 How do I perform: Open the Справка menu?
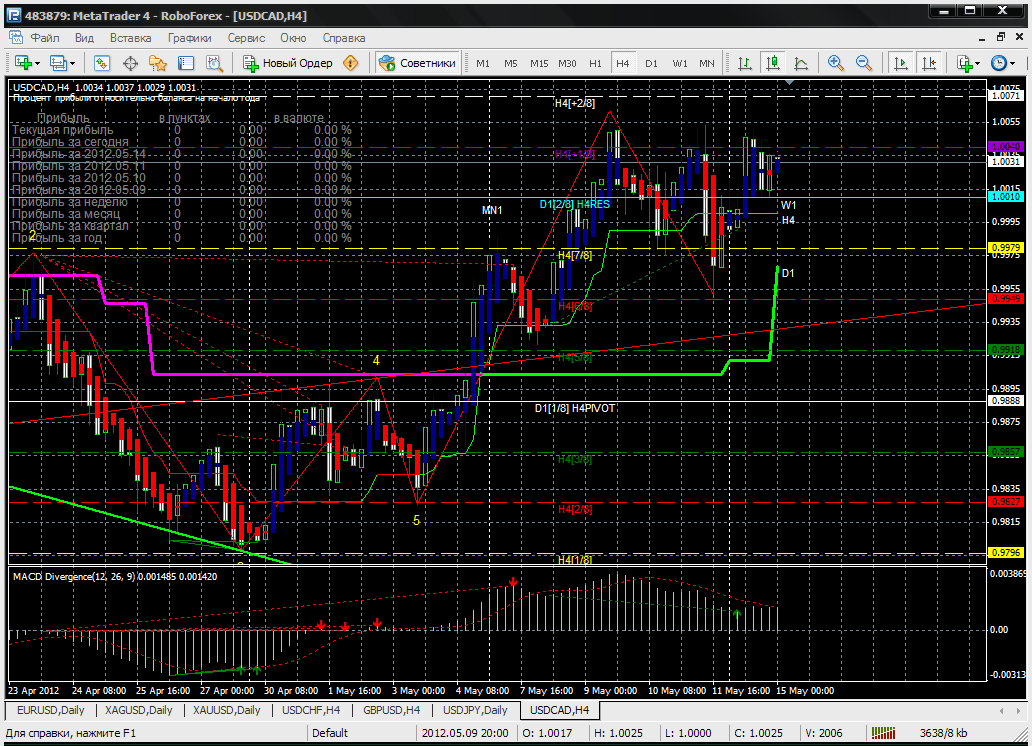[344, 38]
